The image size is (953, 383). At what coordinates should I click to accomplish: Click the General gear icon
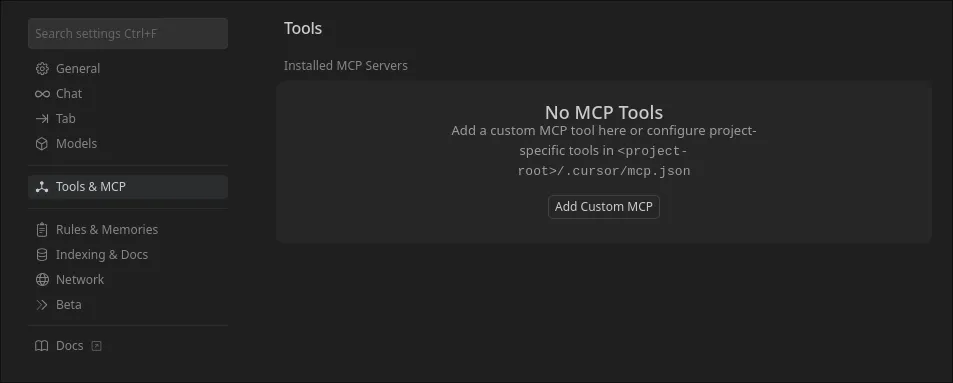[42, 69]
